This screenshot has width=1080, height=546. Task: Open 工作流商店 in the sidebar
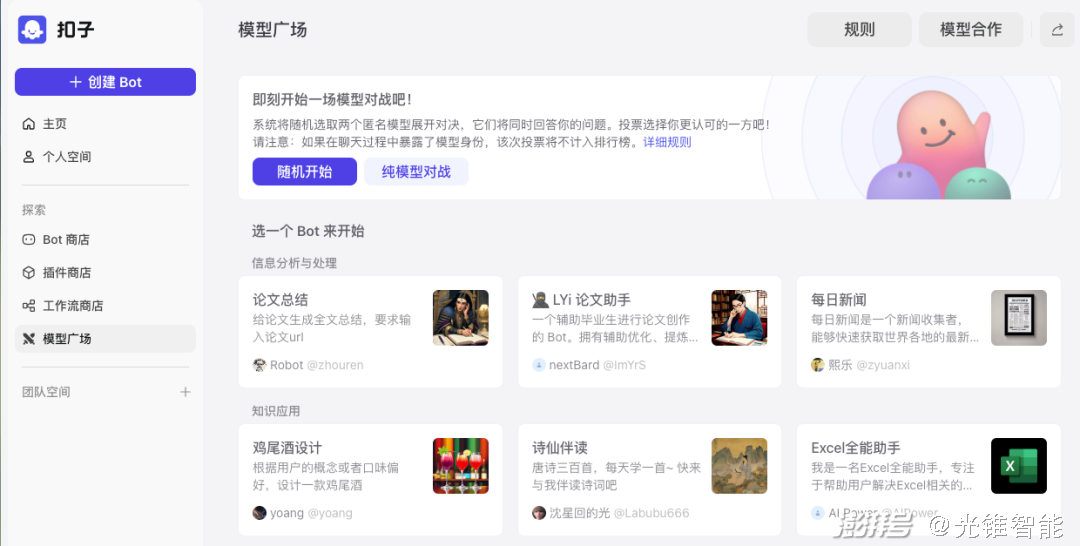click(105, 306)
